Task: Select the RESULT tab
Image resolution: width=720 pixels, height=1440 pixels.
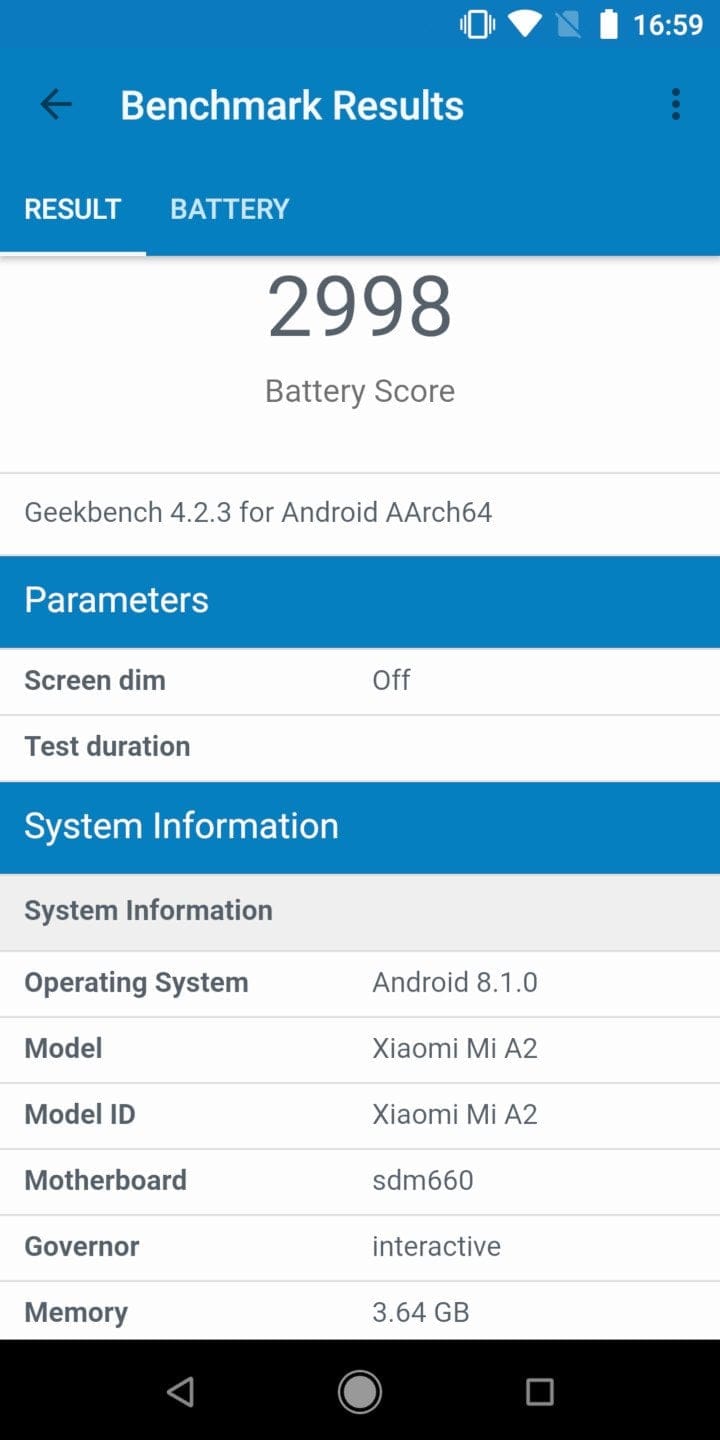Action: tap(72, 209)
